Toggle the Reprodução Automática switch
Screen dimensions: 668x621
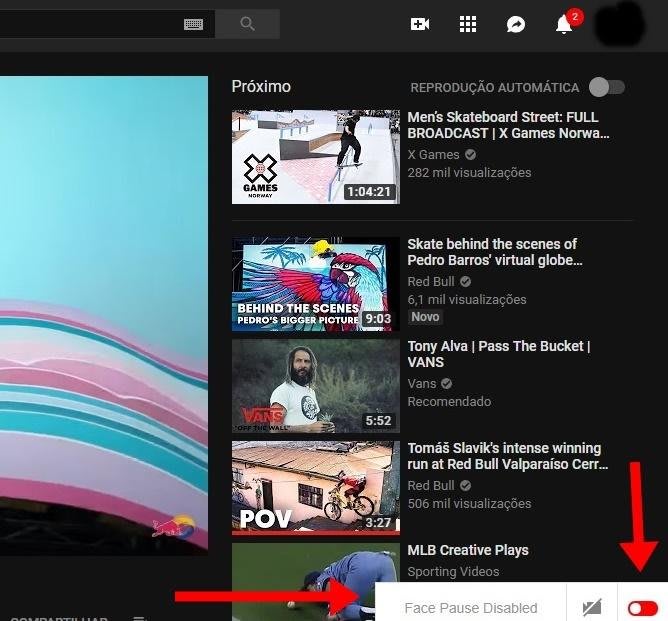(x=606, y=87)
